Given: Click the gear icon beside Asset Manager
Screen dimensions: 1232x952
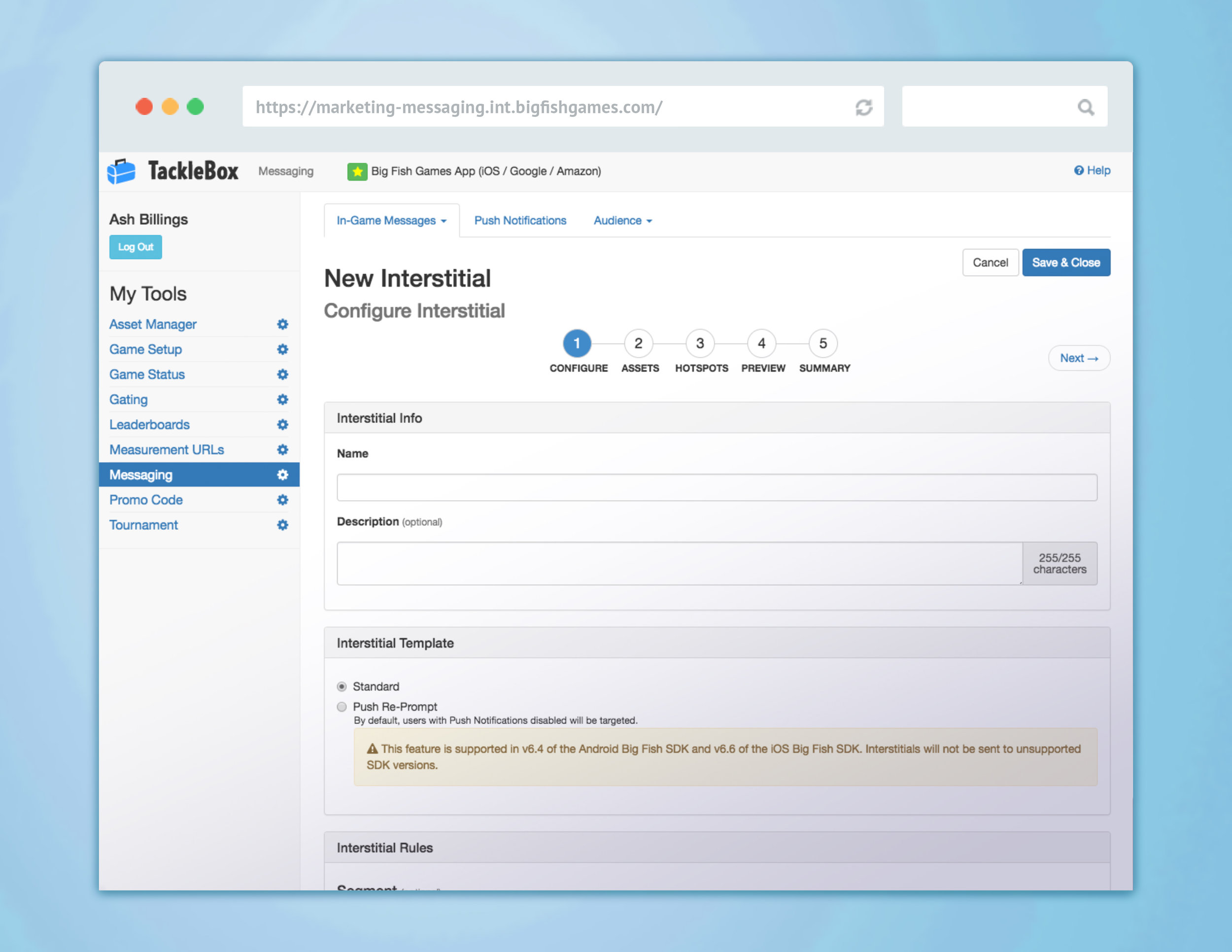Looking at the screenshot, I should tap(282, 324).
